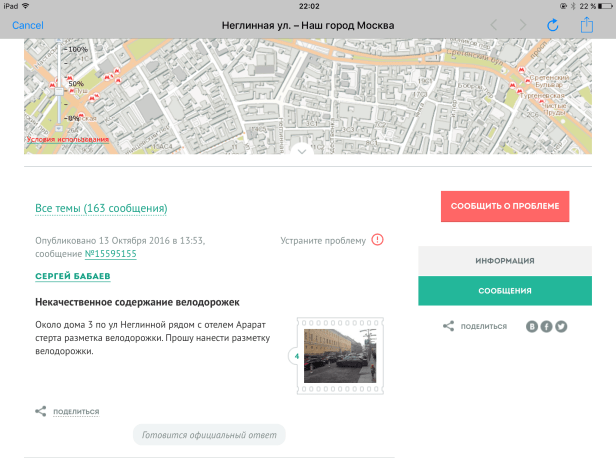Share via the VK icon
616x461 pixels.
coord(532,326)
